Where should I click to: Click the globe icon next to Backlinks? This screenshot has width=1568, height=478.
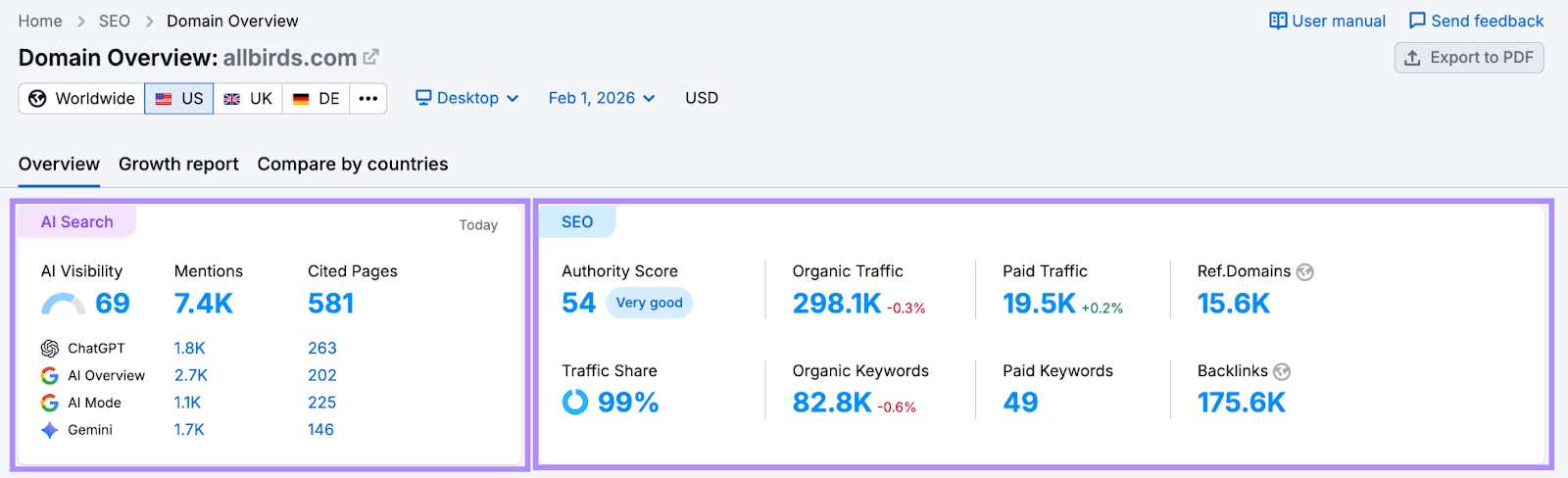click(x=1282, y=371)
